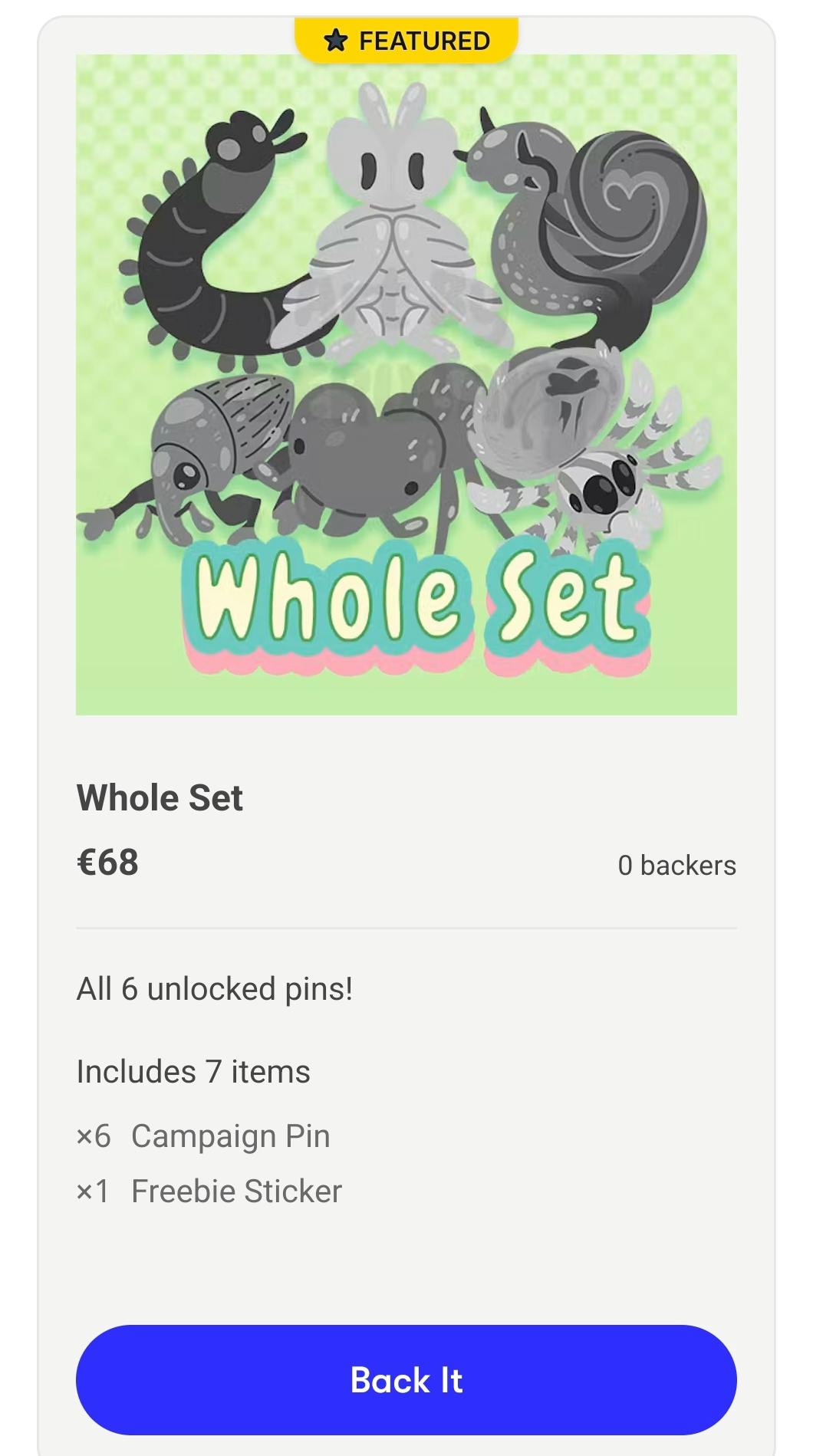Click the '0 backers' count

(676, 866)
